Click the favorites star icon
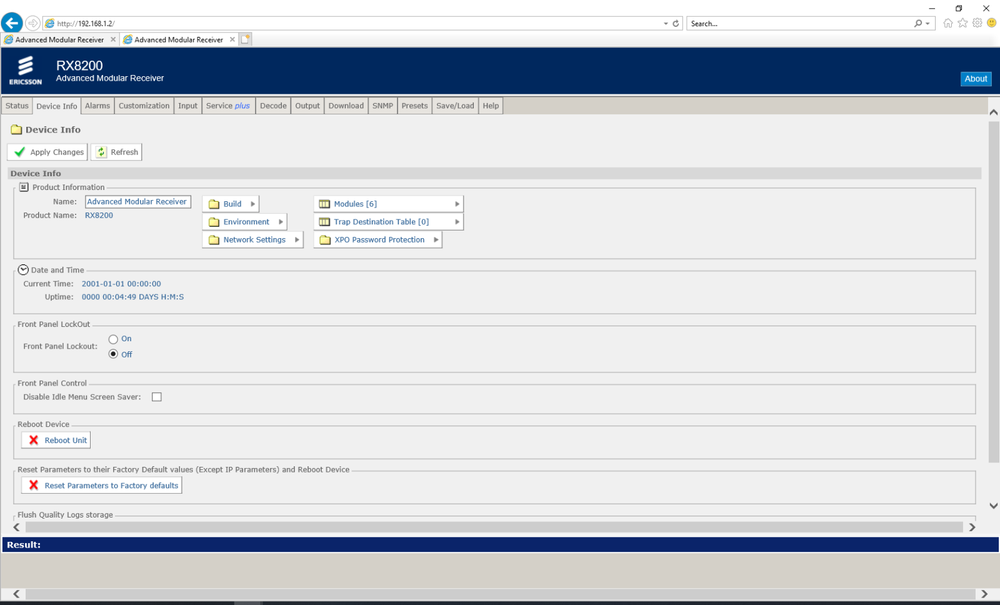Viewport: 1000px width, 605px height. coord(962,23)
